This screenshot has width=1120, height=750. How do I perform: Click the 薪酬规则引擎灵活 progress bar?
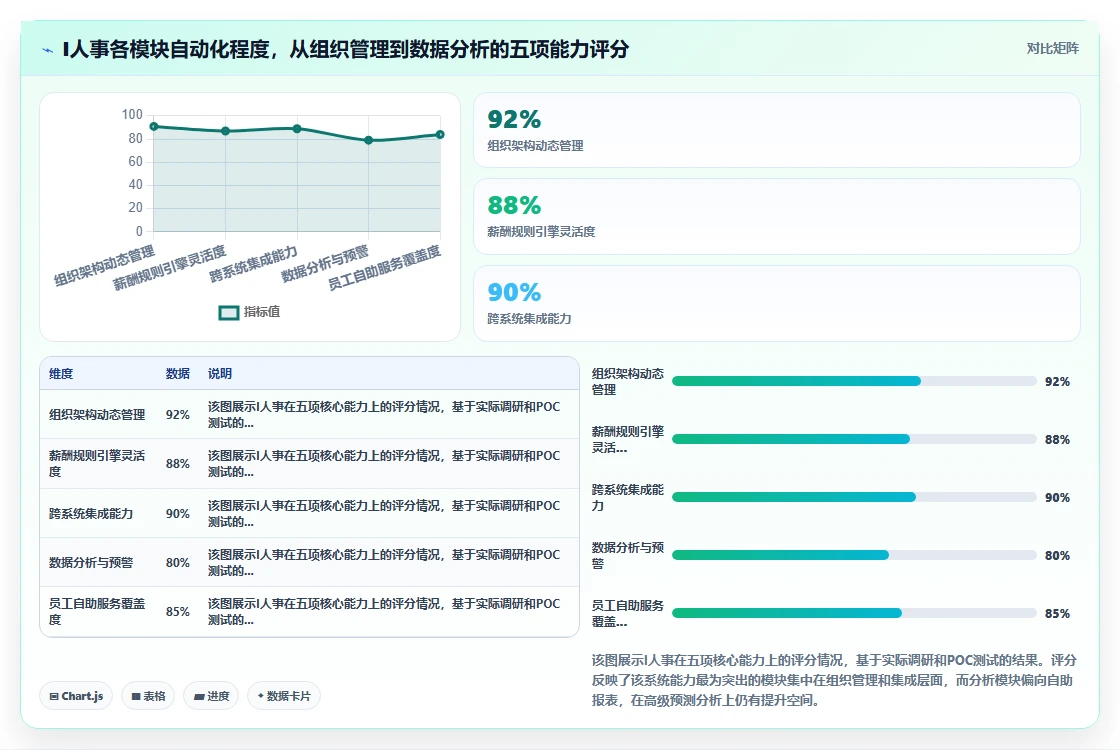(x=854, y=439)
